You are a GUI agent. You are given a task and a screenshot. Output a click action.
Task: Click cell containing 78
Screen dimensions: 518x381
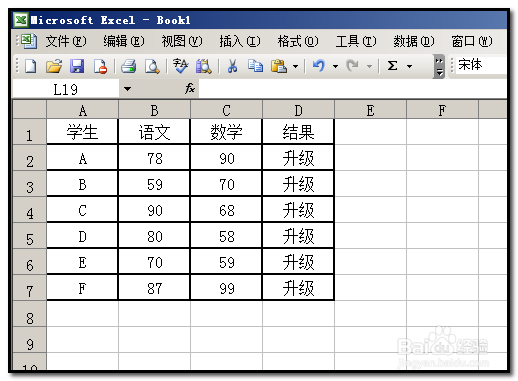coord(154,158)
